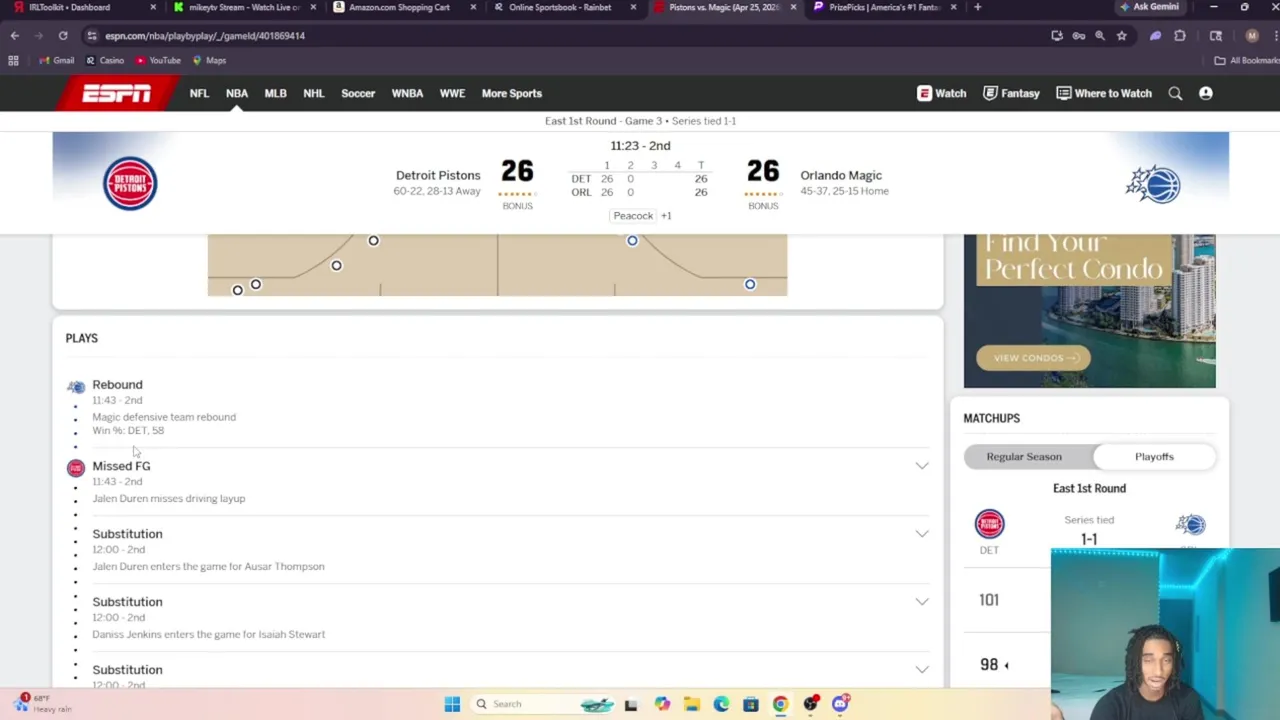Open Microsoft Edge from taskbar

tap(721, 704)
